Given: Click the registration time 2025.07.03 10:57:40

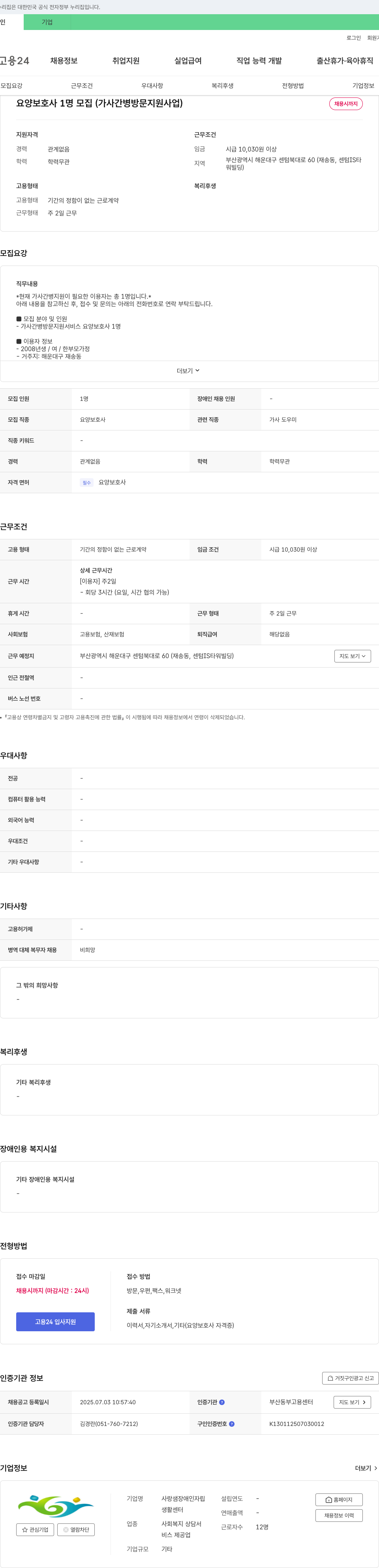Looking at the screenshot, I should [108, 1402].
